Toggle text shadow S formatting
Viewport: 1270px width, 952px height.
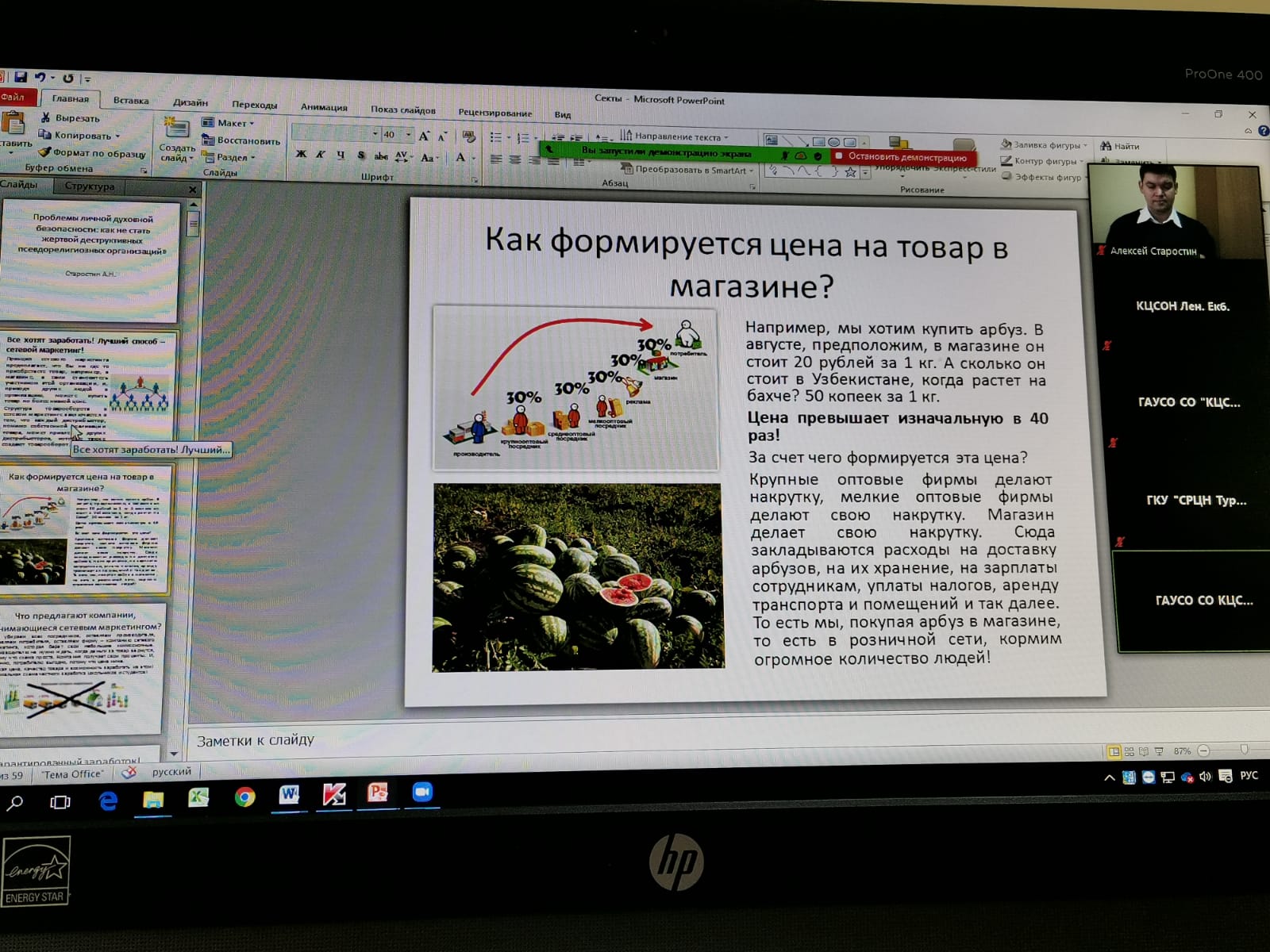[x=361, y=155]
